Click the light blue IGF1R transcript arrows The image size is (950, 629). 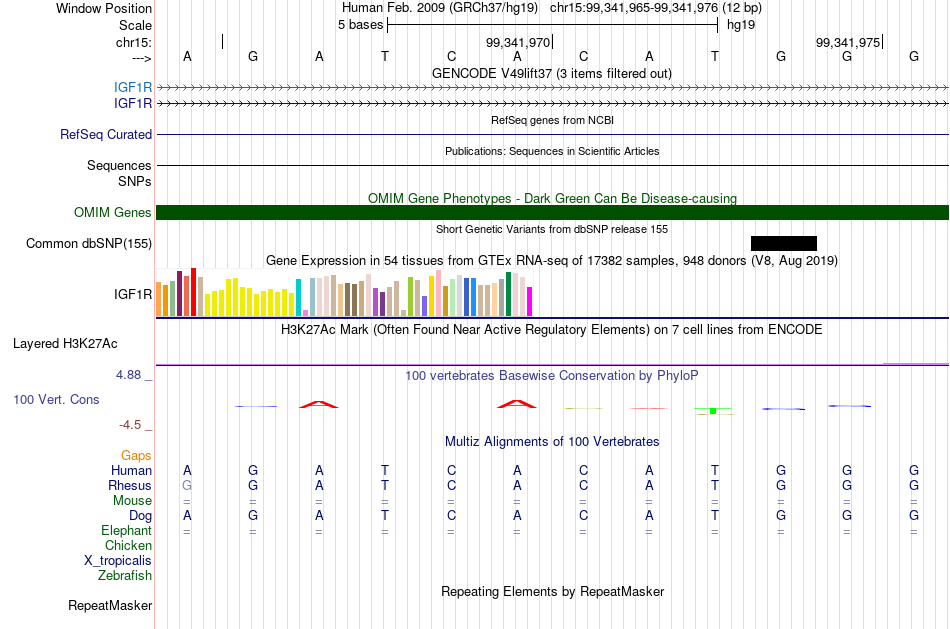pos(552,88)
